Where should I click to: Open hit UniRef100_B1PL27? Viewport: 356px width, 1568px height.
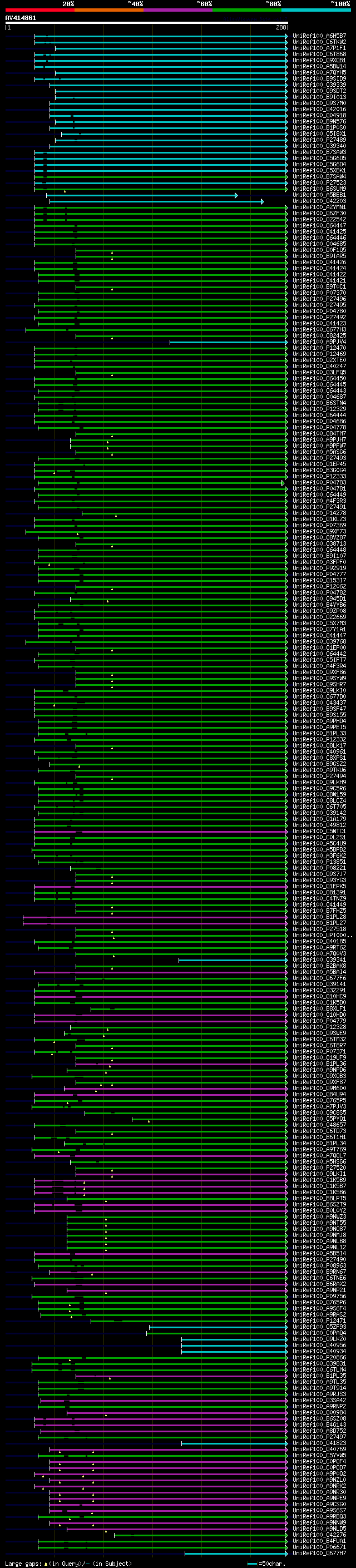tap(319, 923)
